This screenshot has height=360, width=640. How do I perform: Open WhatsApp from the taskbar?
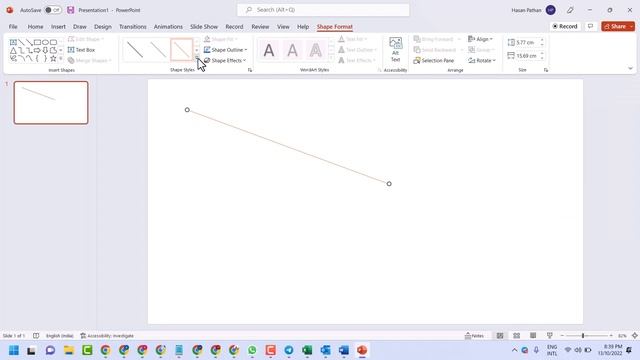[252, 350]
